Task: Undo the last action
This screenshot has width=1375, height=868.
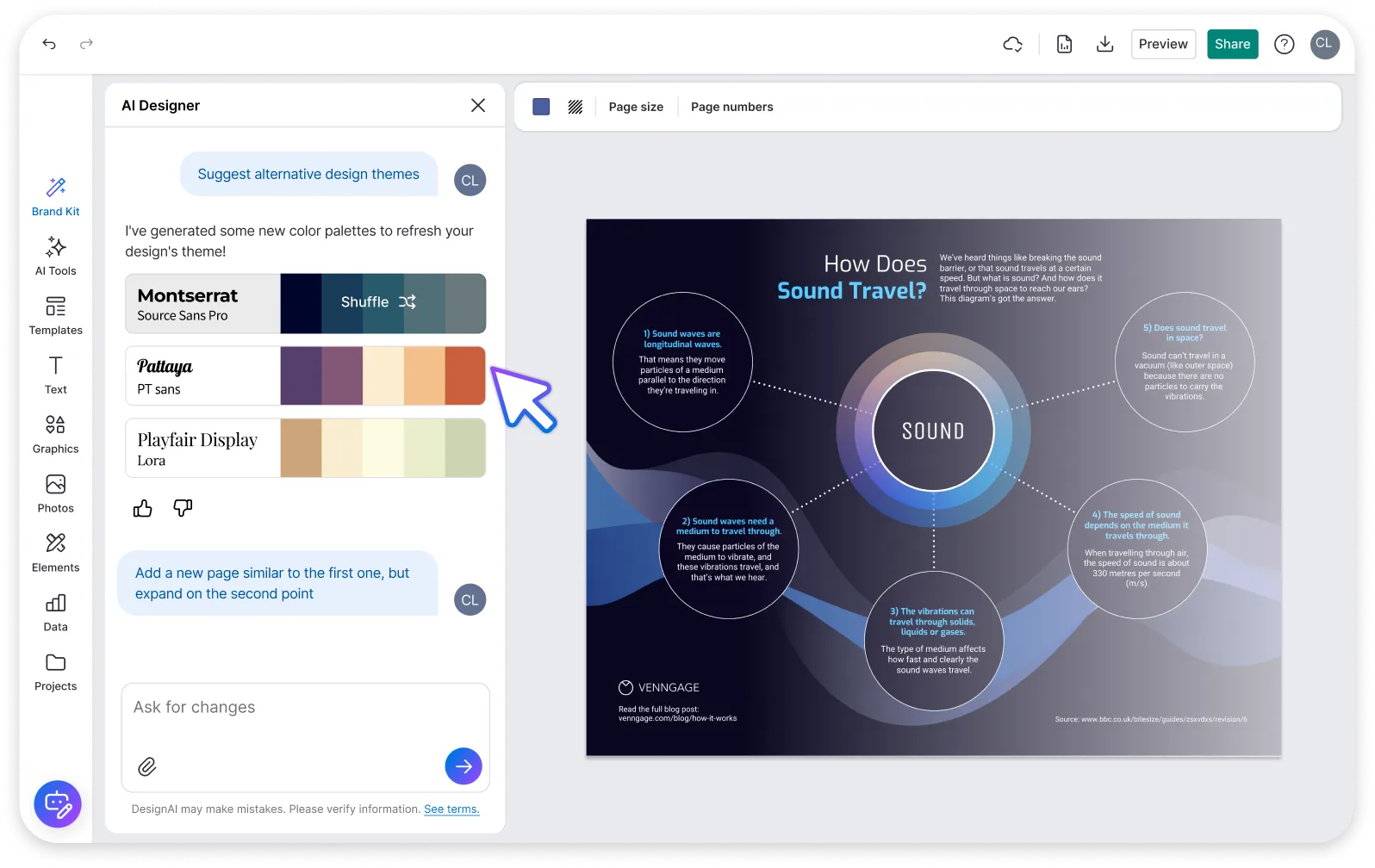Action: coord(49,44)
